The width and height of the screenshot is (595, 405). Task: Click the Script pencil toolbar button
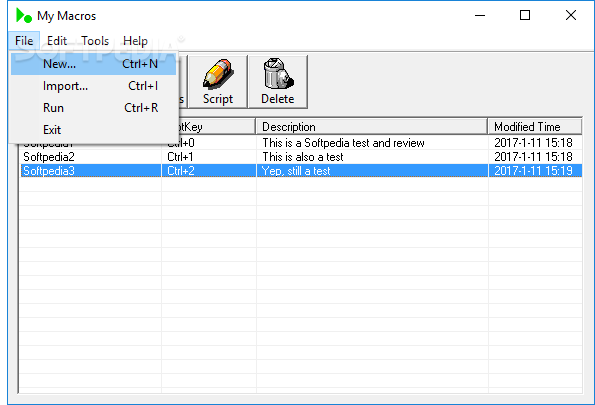[x=218, y=82]
